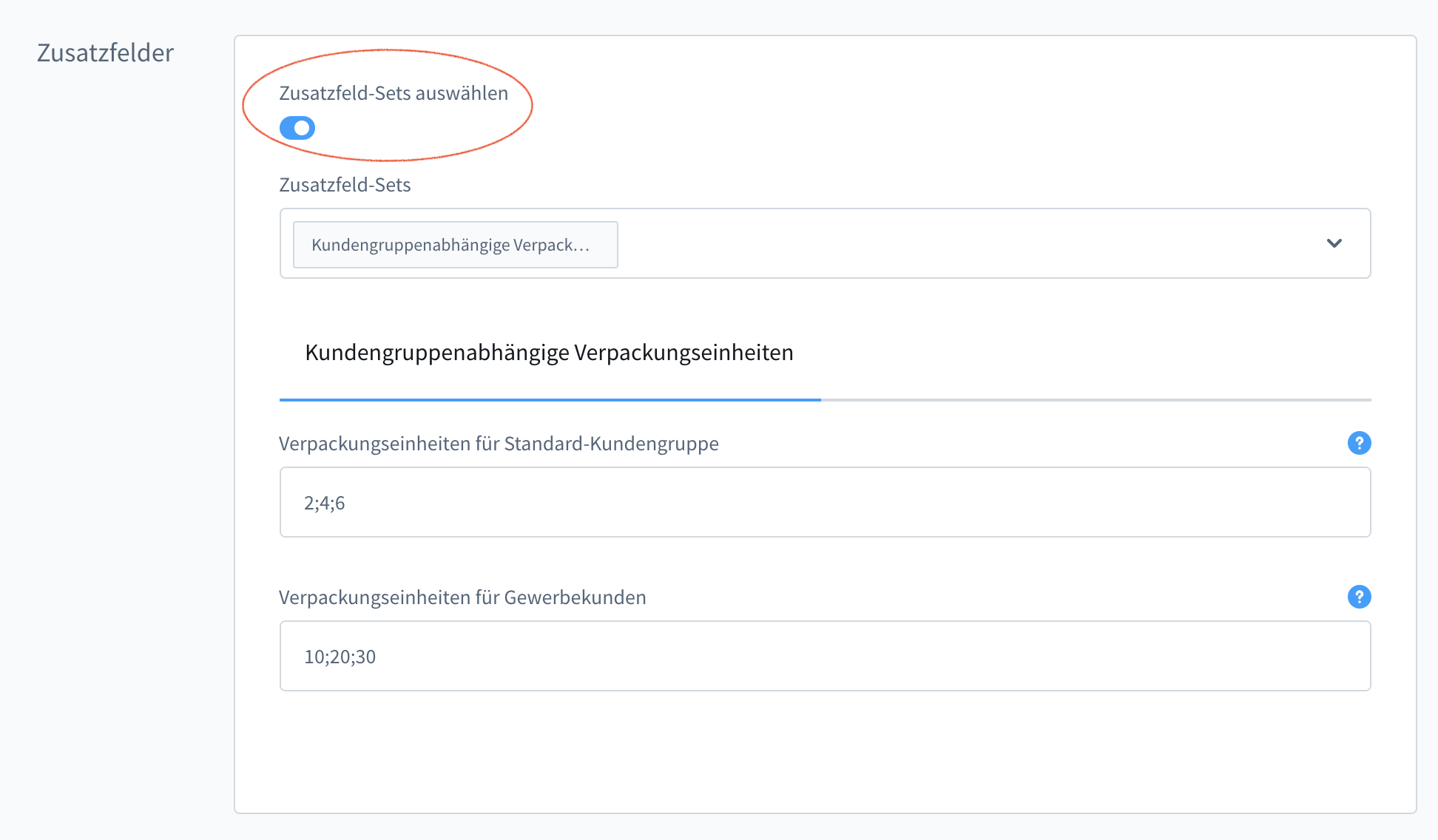Click blank card area below Gewerbekunden field
Image resolution: width=1438 pixels, height=840 pixels.
point(825,751)
